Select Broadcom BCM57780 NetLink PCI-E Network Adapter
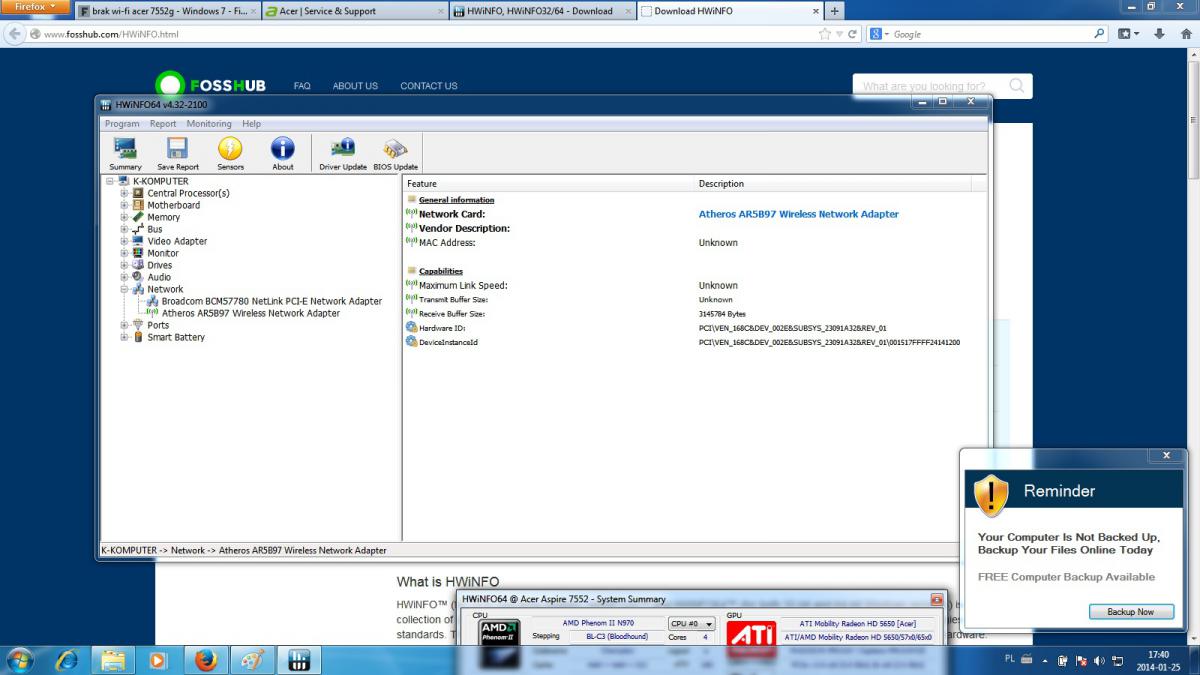This screenshot has height=675, width=1200. click(272, 301)
